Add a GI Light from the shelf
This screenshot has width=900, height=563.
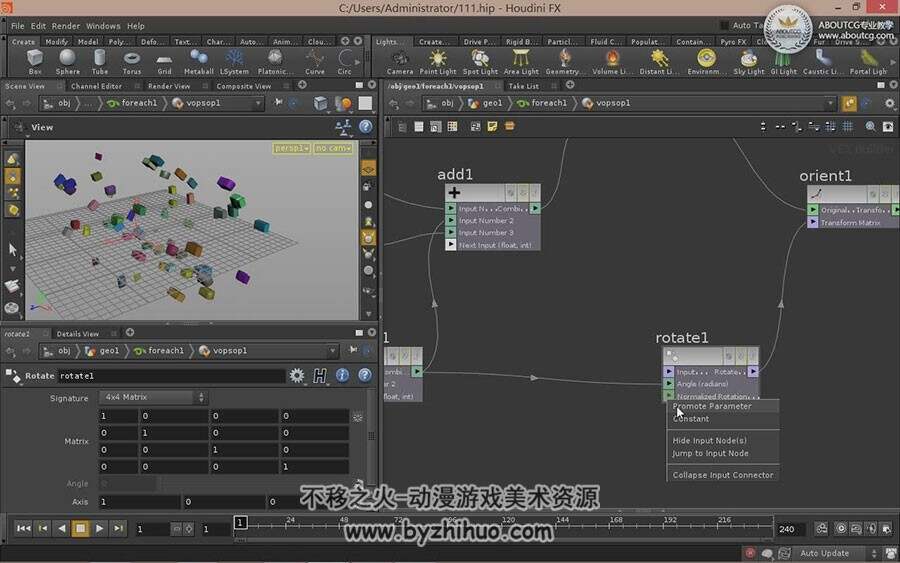click(783, 62)
